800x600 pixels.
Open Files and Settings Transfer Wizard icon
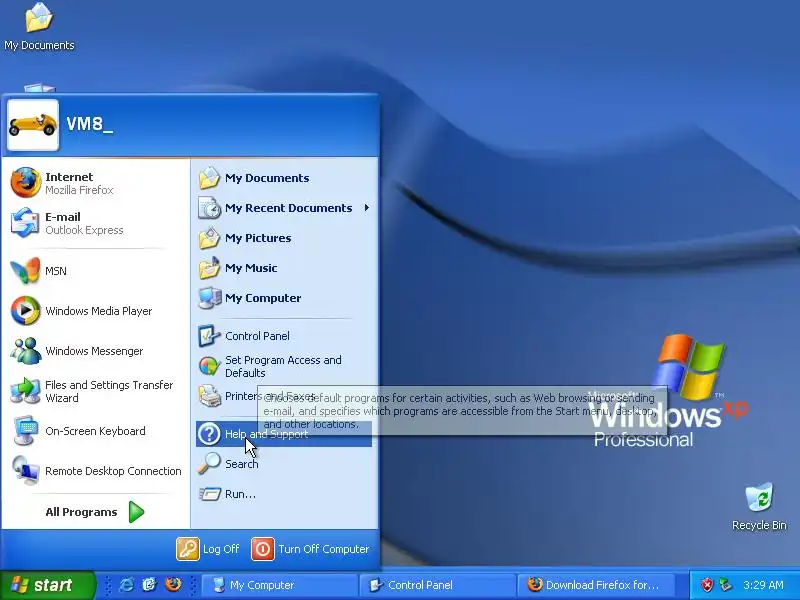click(x=26, y=391)
